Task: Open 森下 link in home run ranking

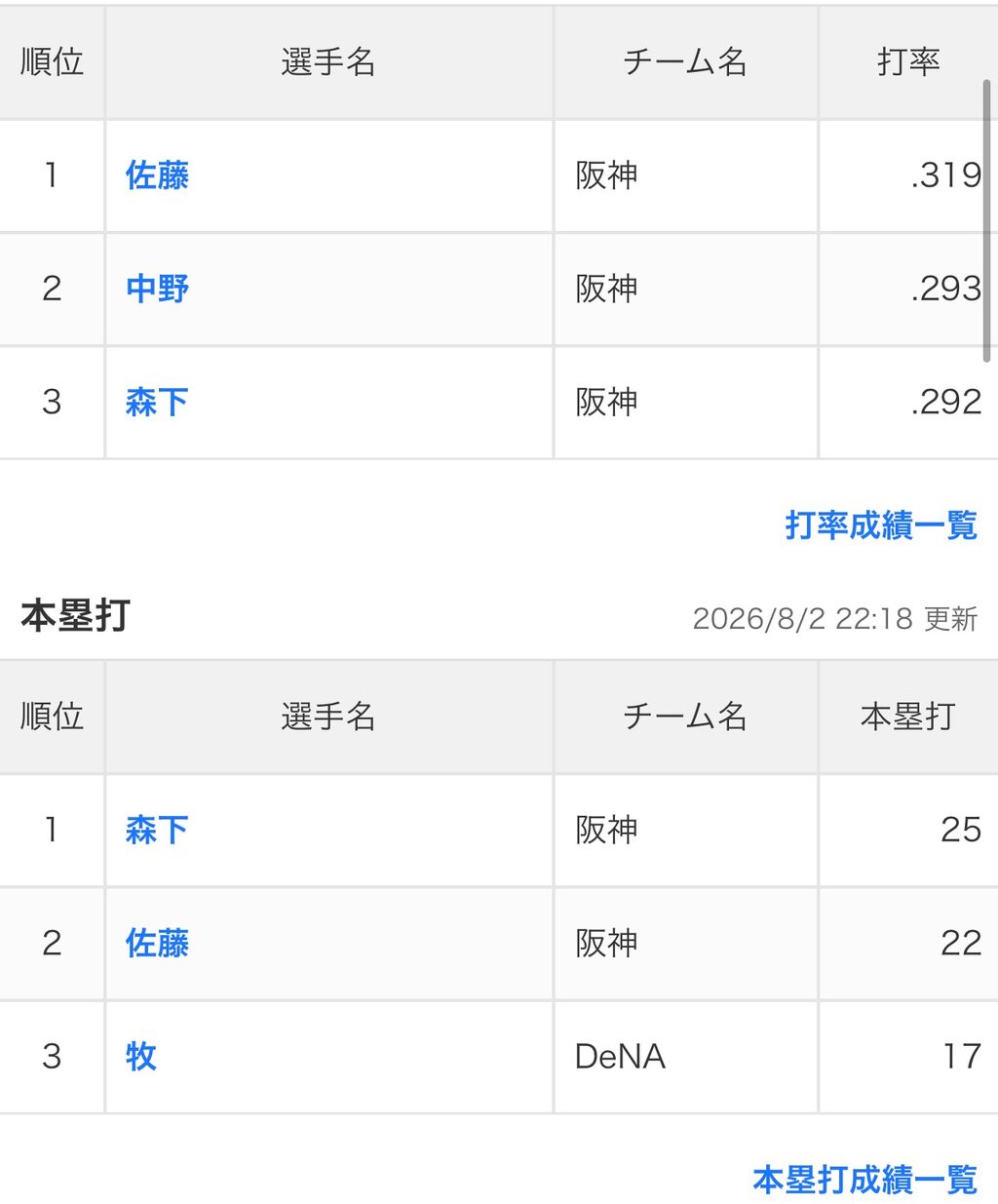Action: pos(157,830)
